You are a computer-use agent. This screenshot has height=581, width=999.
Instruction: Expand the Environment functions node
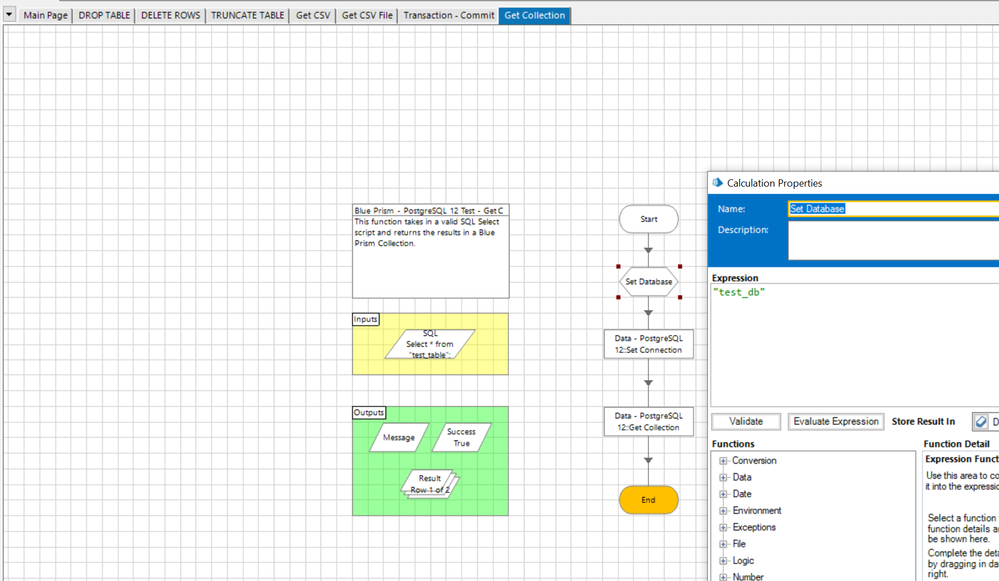[723, 511]
